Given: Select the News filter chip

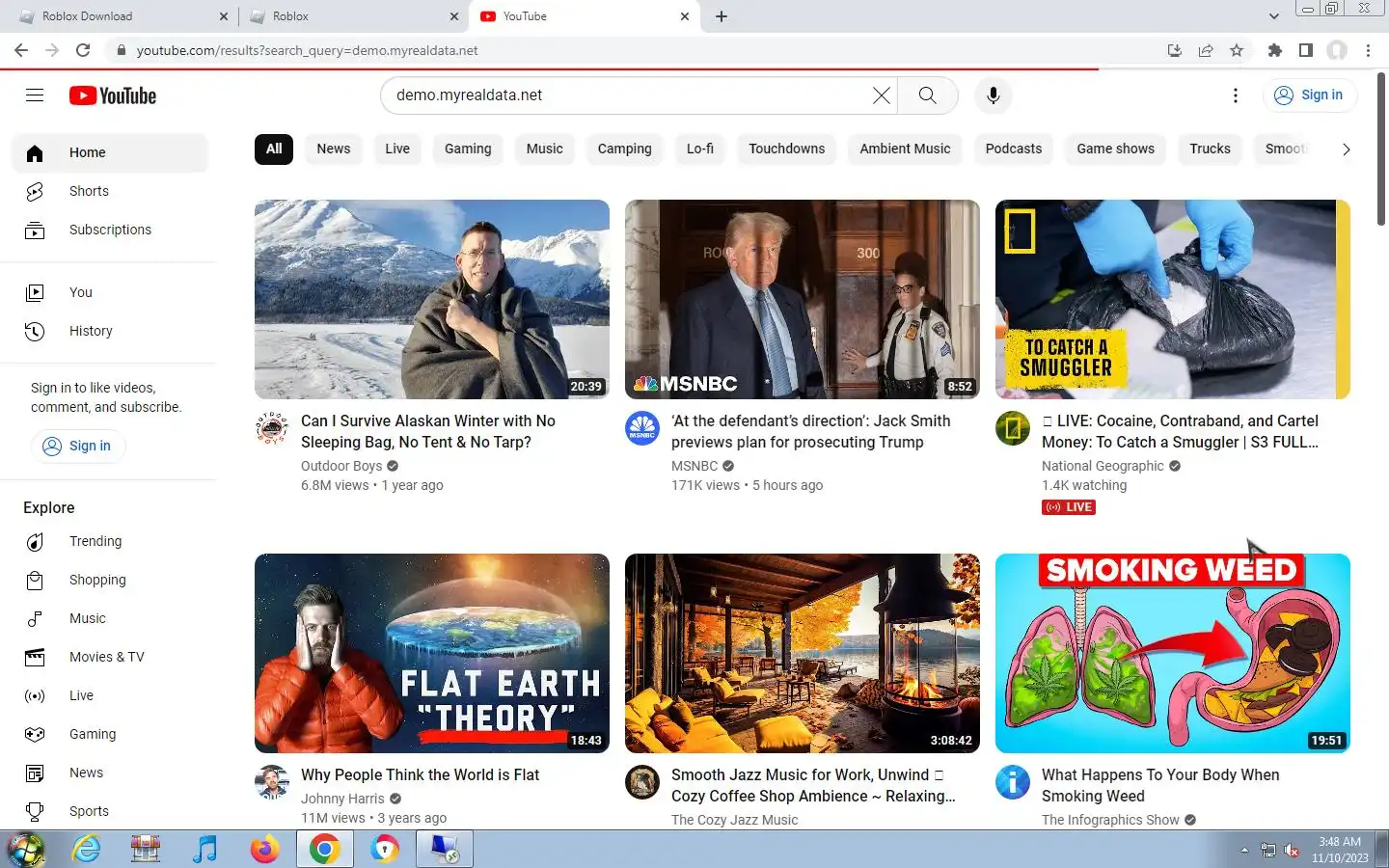Looking at the screenshot, I should [x=334, y=149].
